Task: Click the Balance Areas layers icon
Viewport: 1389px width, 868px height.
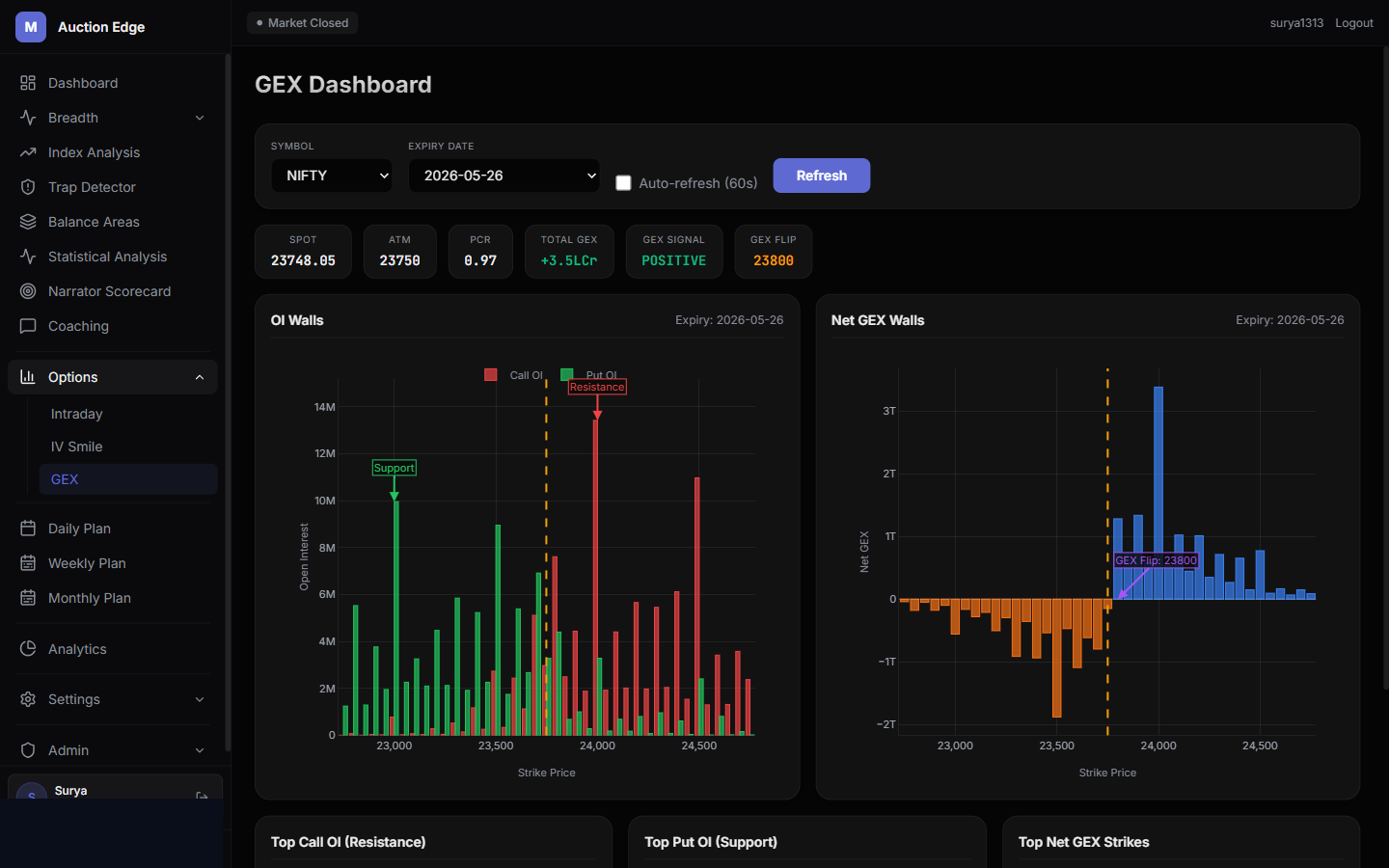Action: [28, 222]
